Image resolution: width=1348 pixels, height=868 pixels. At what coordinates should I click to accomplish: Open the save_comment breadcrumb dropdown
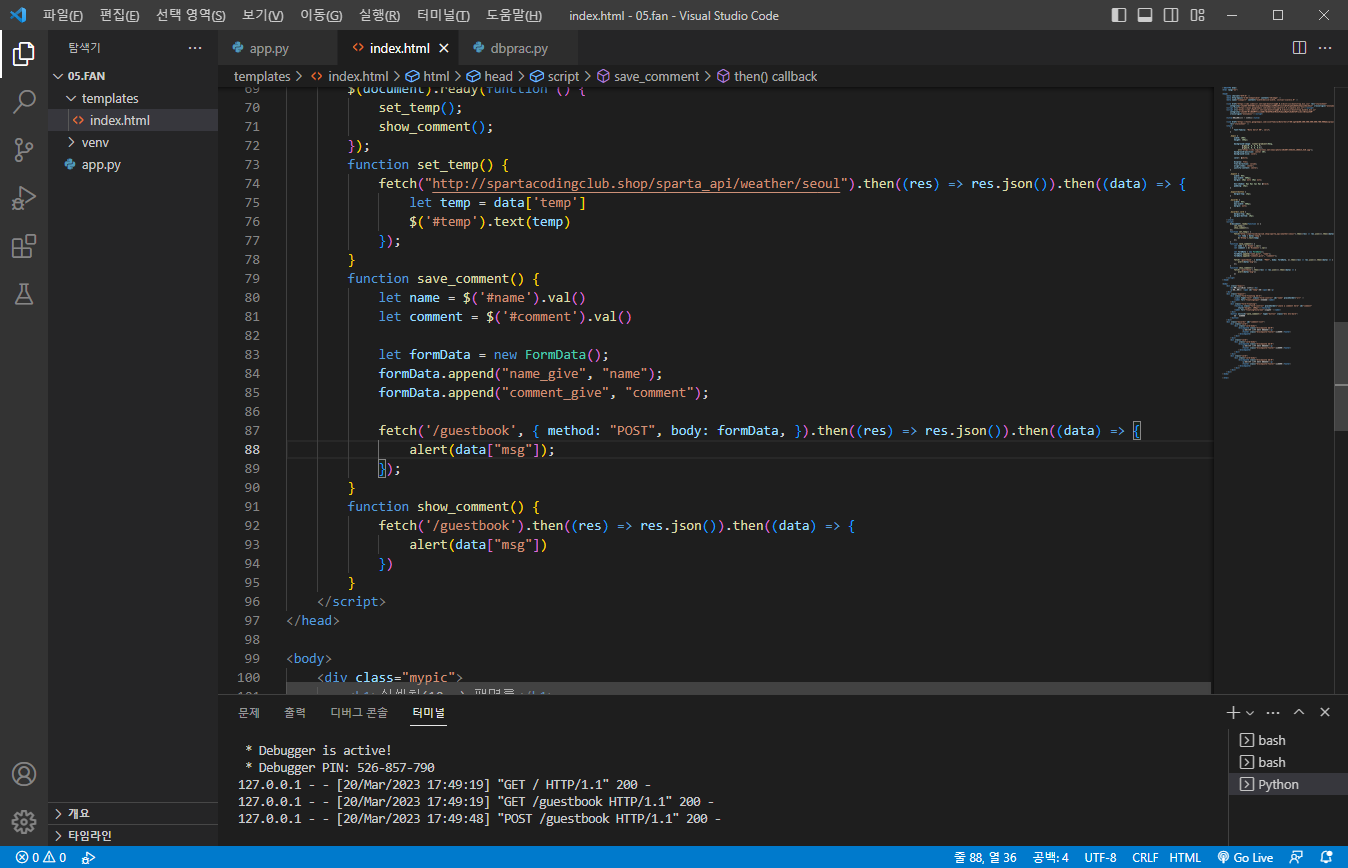click(x=648, y=76)
